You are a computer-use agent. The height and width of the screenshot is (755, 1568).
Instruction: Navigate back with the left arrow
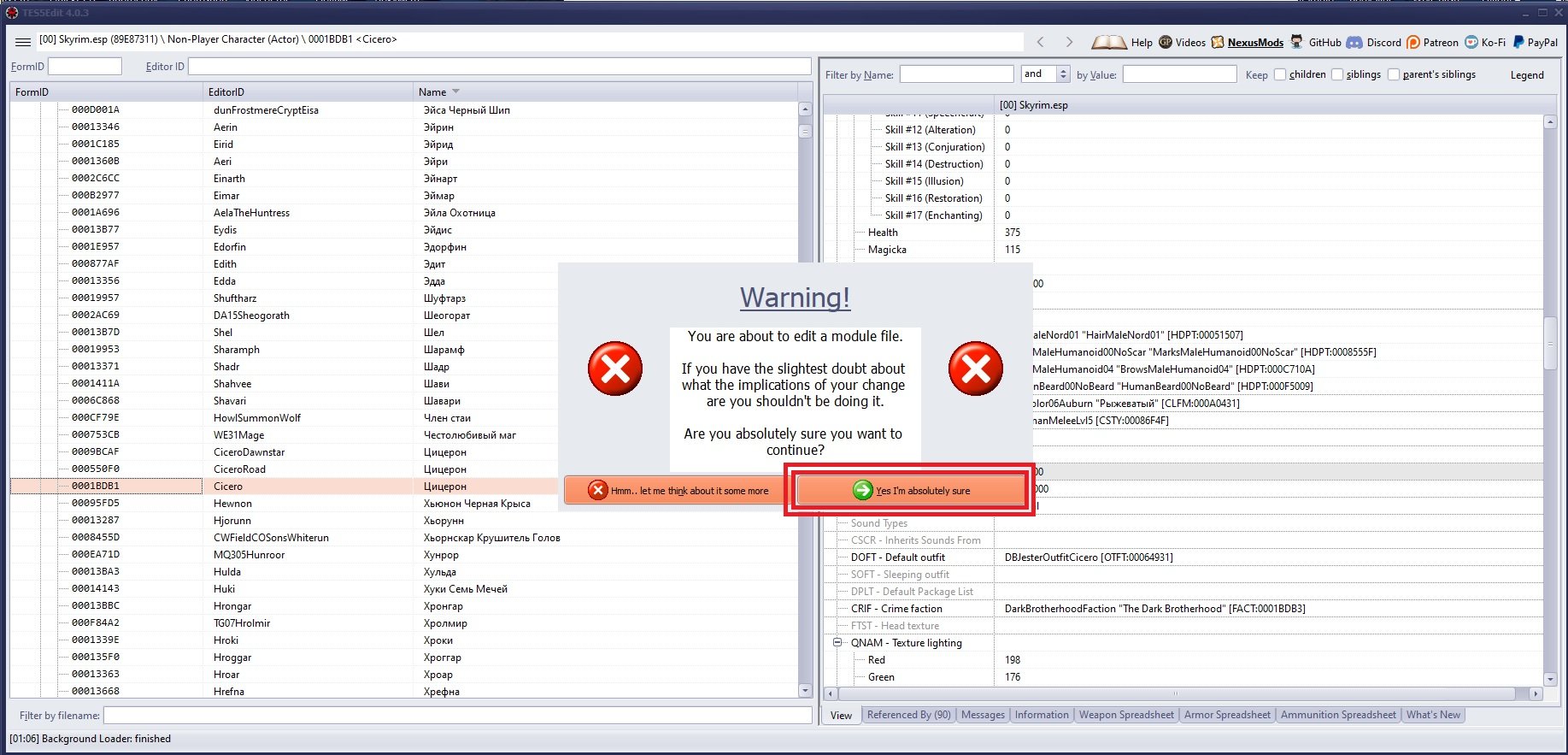[x=1040, y=42]
